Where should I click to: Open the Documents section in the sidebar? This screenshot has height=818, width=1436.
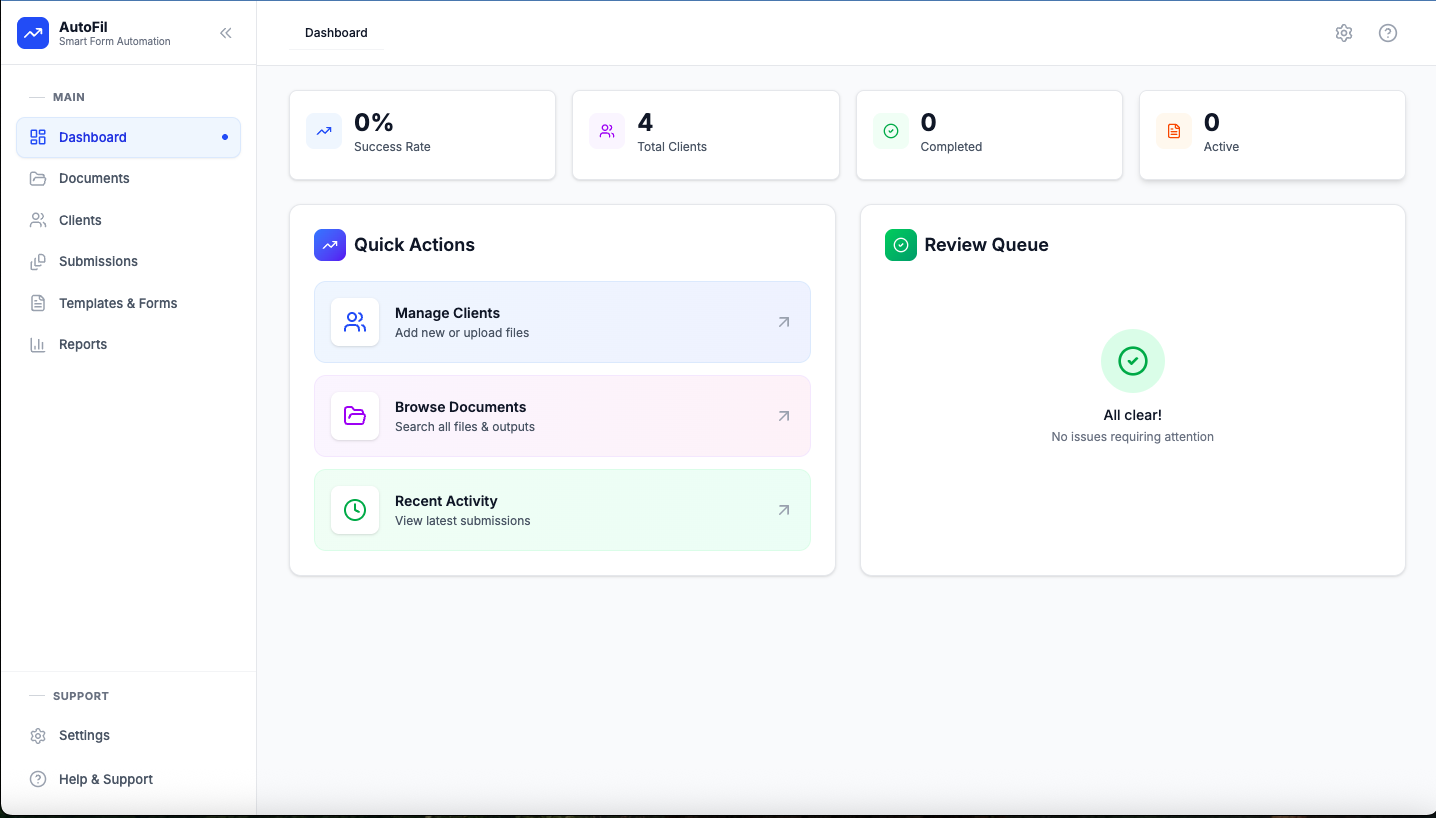(96, 178)
